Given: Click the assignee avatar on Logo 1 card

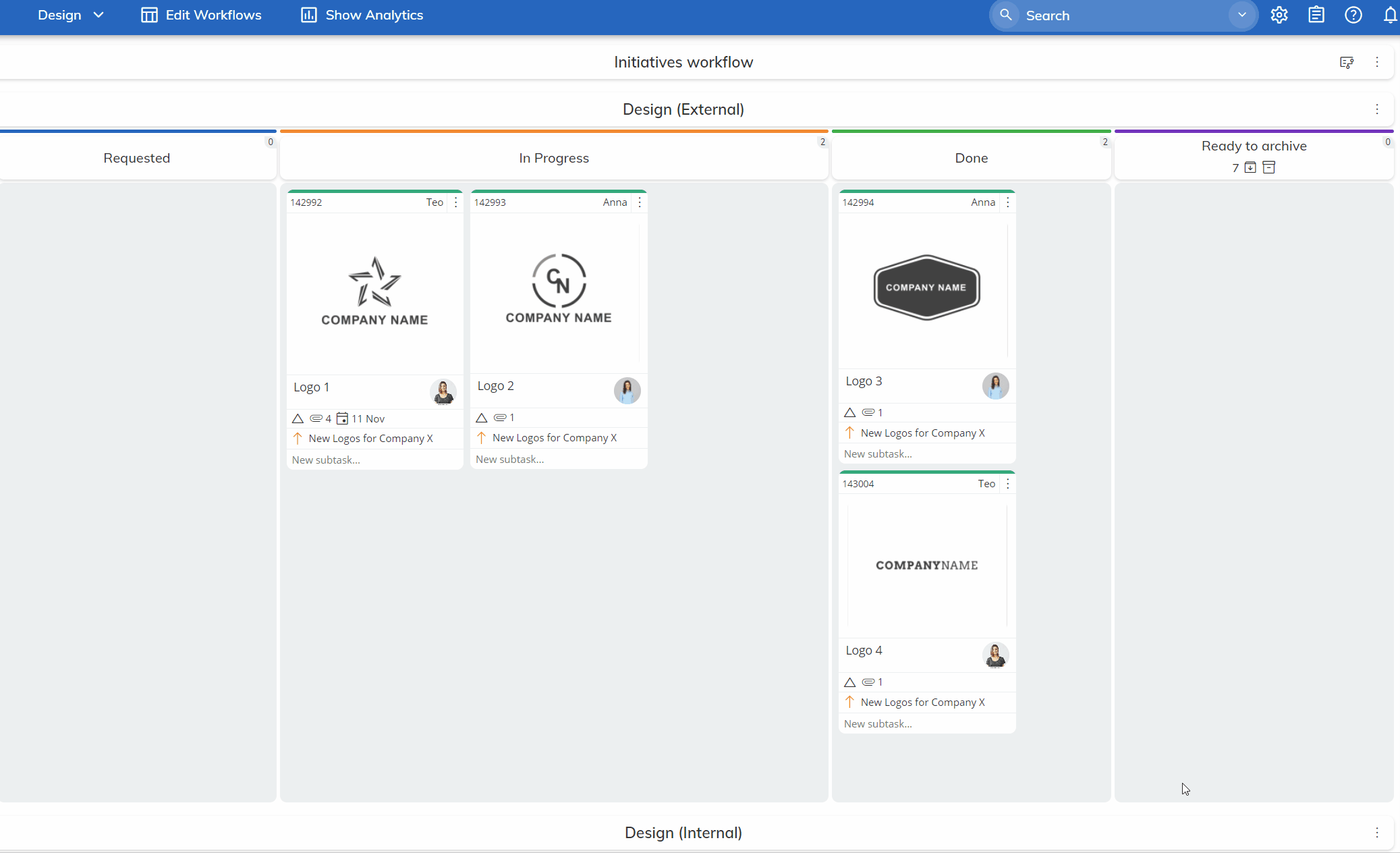Looking at the screenshot, I should coord(443,391).
